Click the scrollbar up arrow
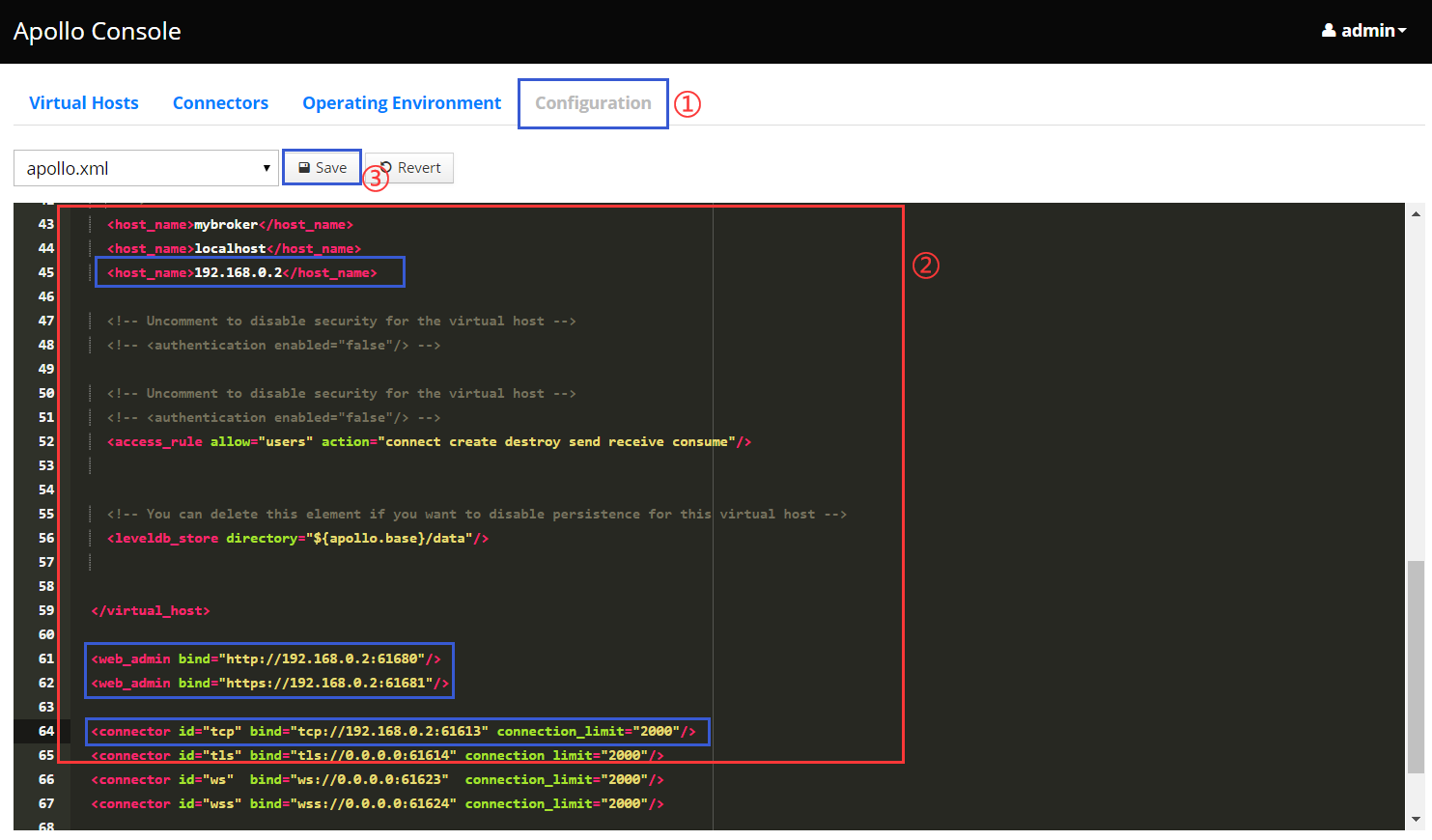Screen dimensions: 1432x840 (1416, 214)
